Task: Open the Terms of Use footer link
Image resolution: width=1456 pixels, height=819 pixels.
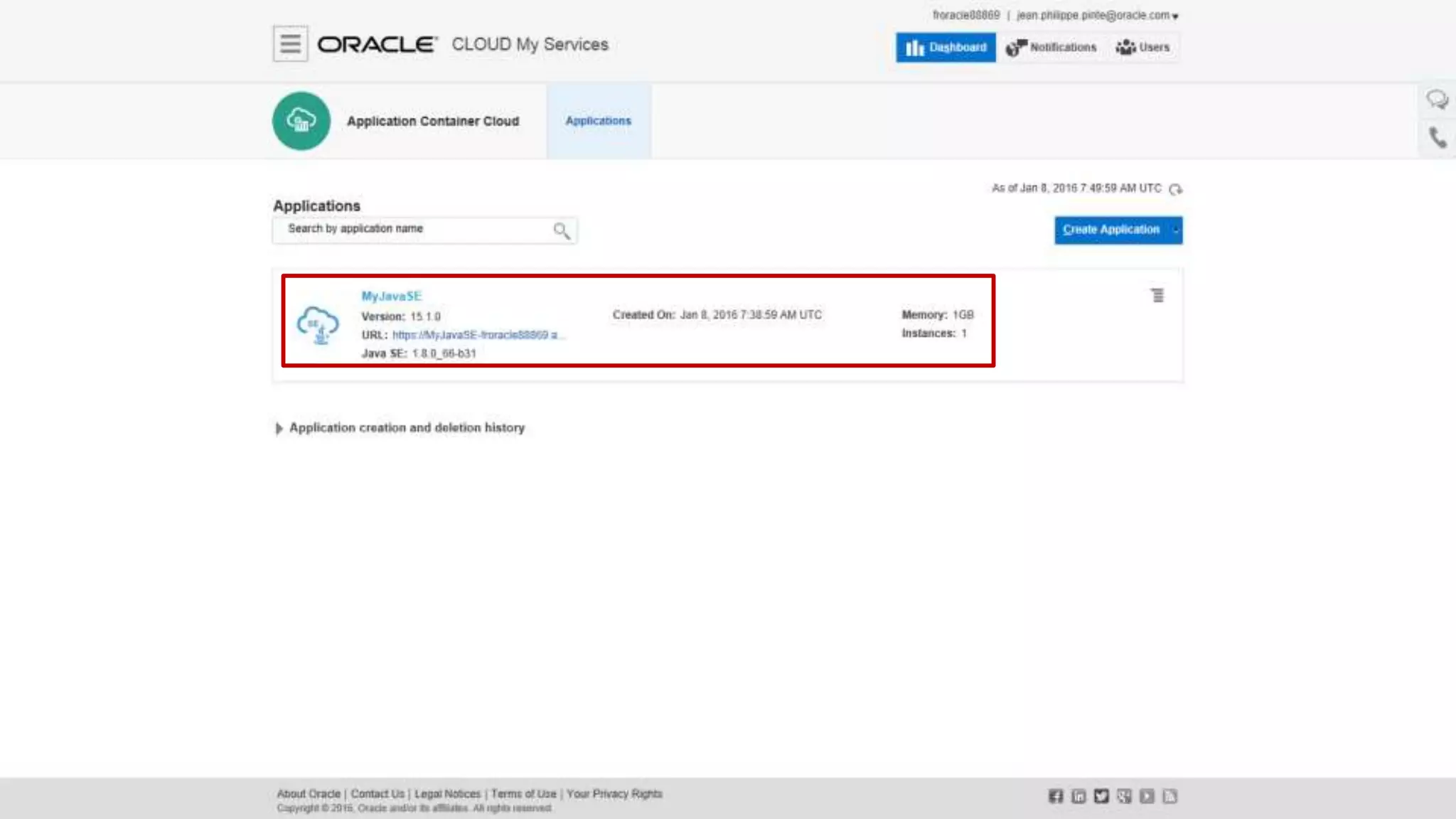Action: pyautogui.click(x=524, y=793)
